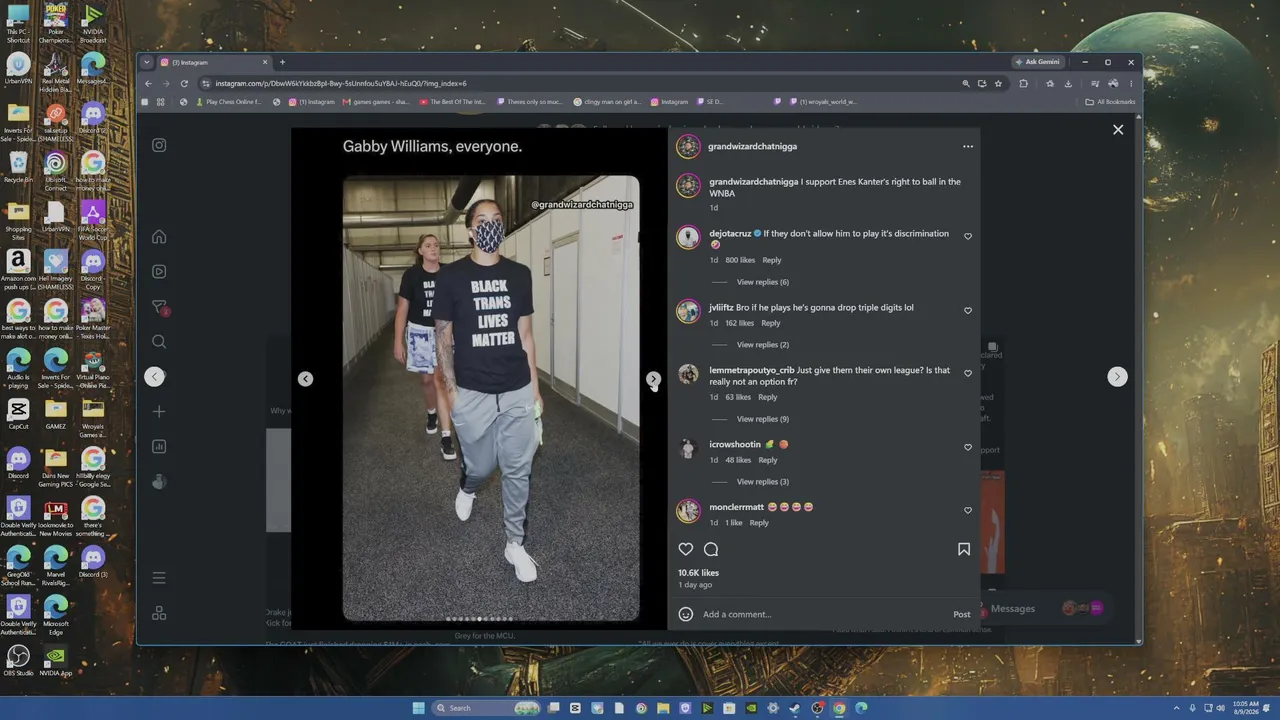Click the taskbar Search box
Screen dimensions: 1280x720
[x=488, y=708]
